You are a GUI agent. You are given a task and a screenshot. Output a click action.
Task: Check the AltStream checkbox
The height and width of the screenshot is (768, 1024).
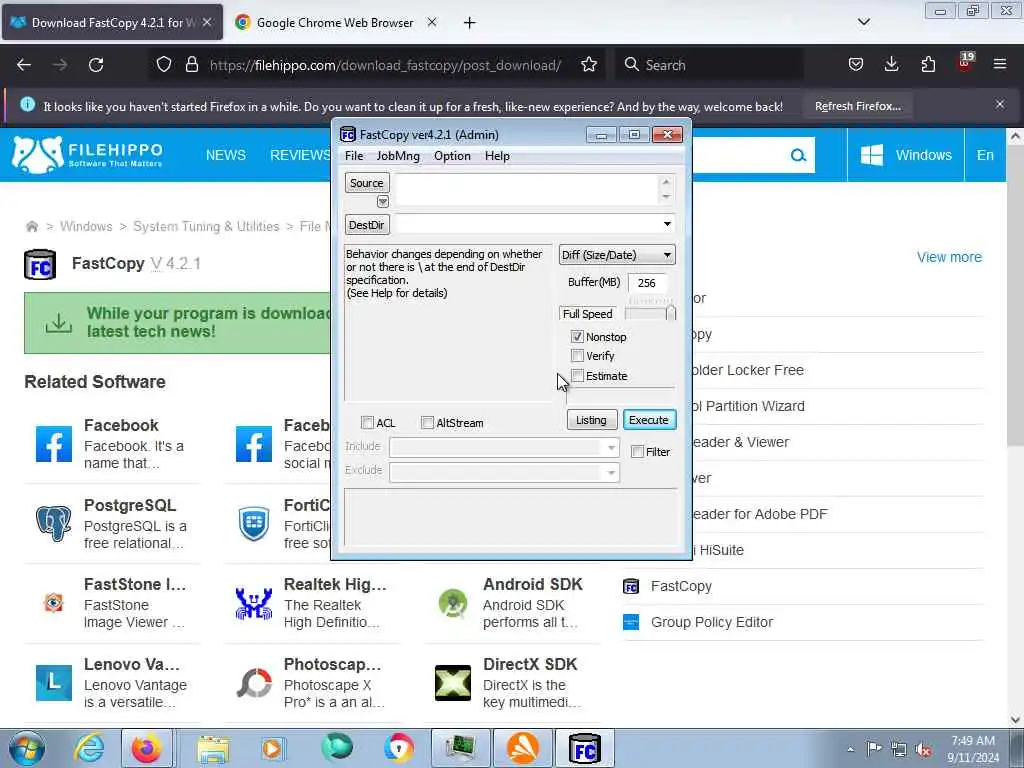[427, 423]
